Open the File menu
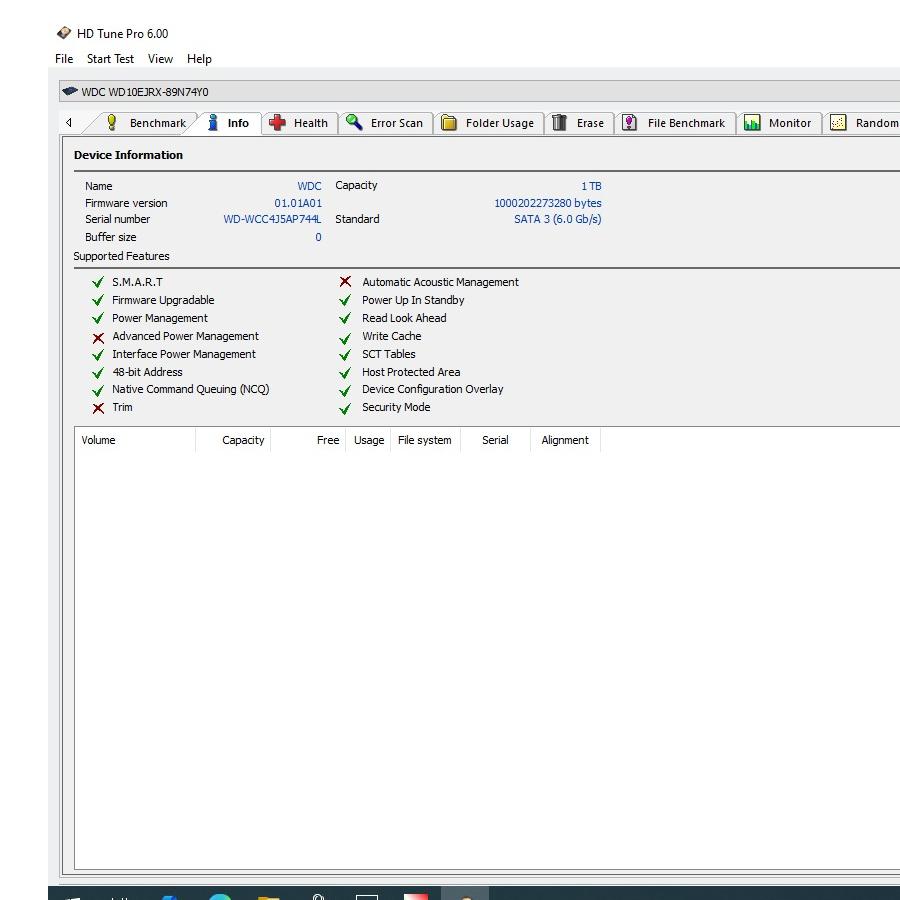This screenshot has width=900, height=900. (64, 59)
